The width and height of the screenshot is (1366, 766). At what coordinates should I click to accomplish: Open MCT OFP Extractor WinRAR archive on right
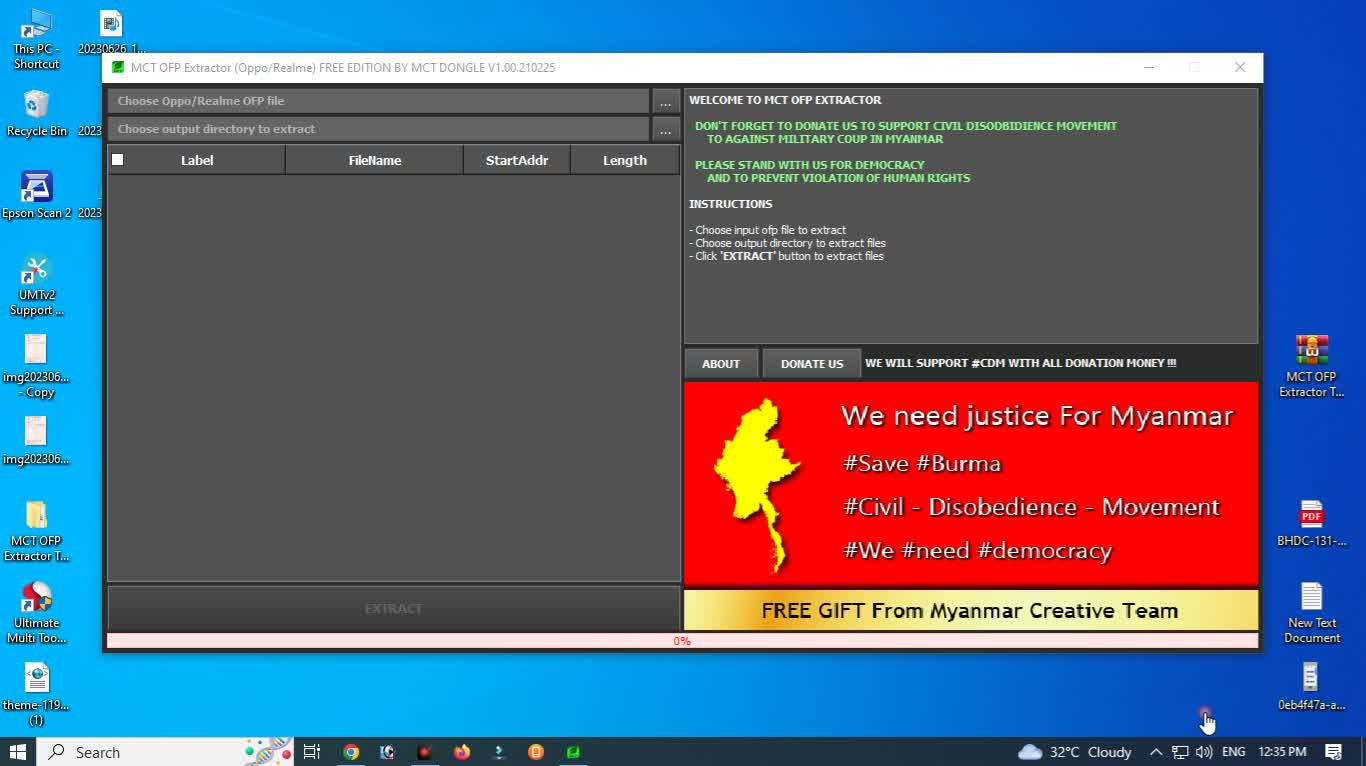[1311, 366]
